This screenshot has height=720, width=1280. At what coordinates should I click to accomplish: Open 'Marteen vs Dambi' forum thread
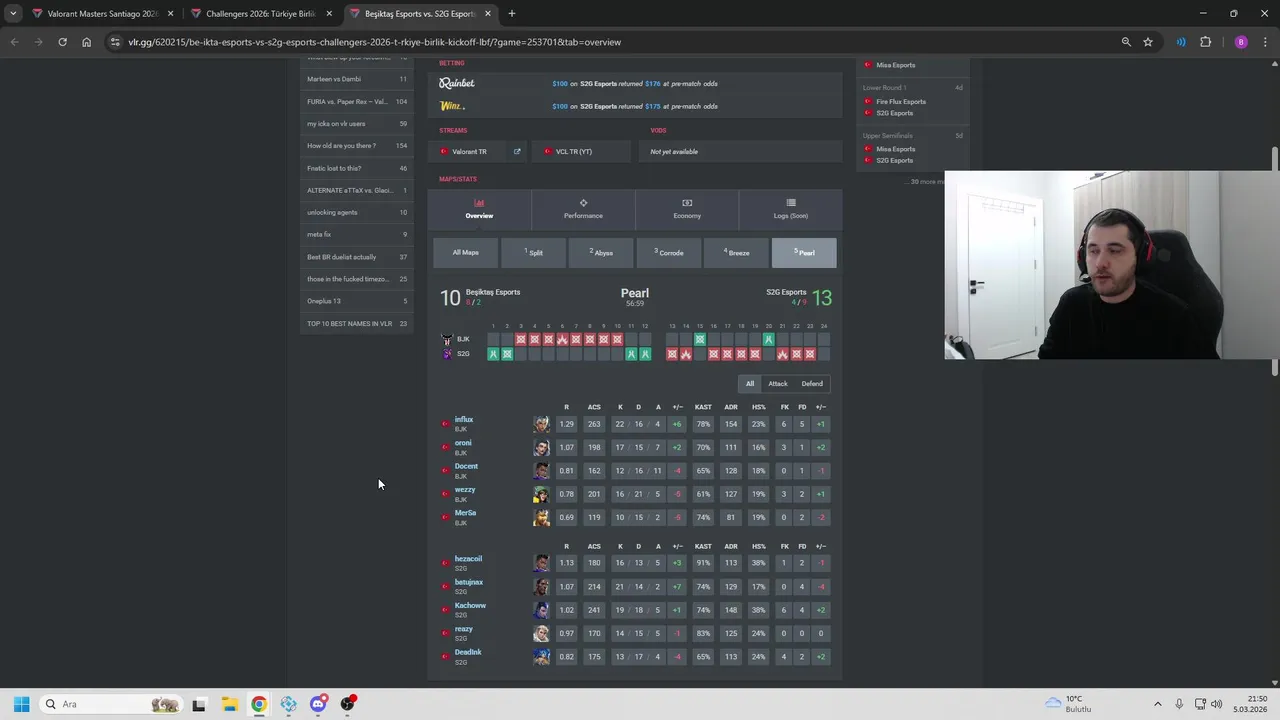pos(357,79)
